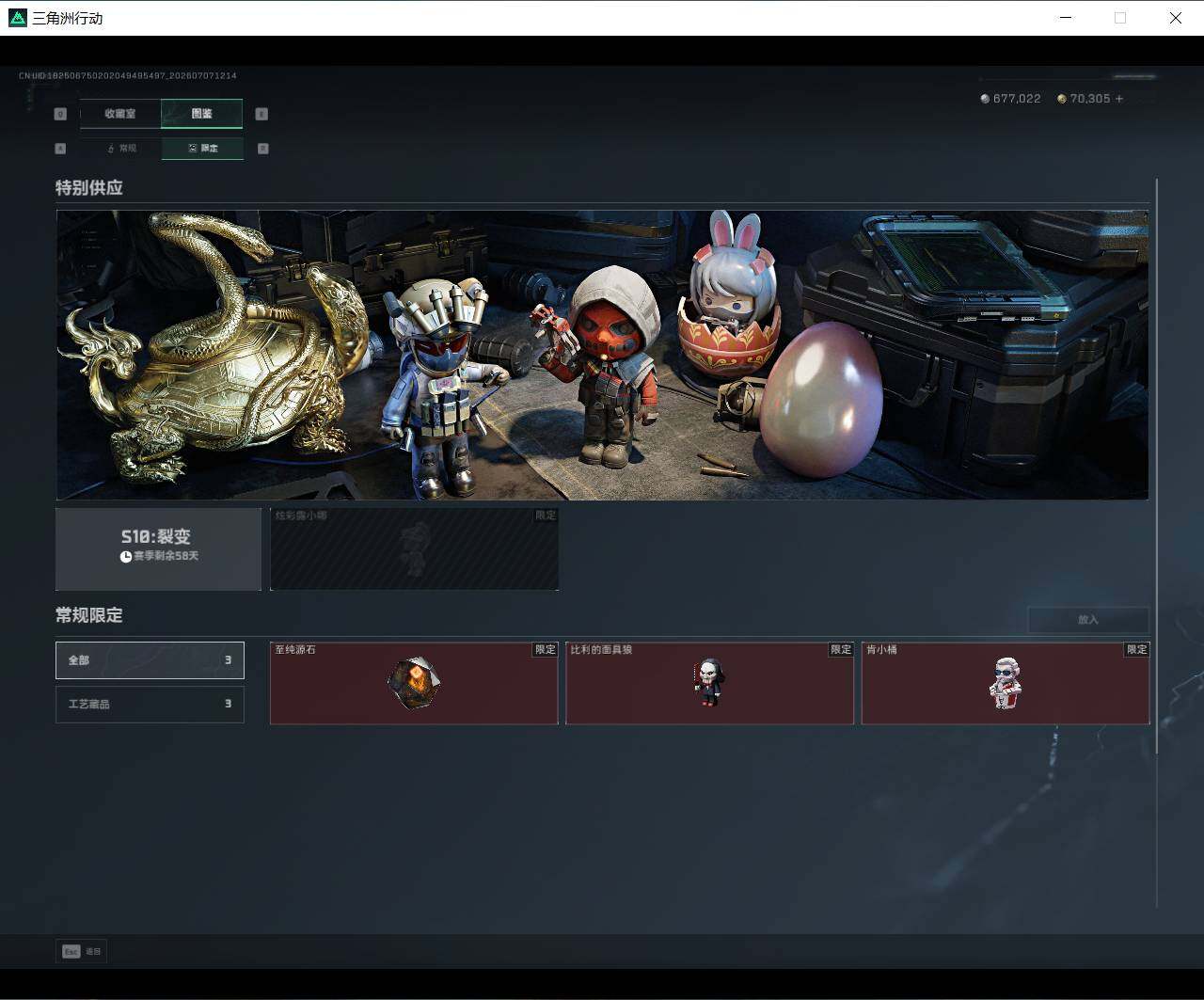Click the gold coin currency icon
The height and width of the screenshot is (1000, 1204).
pyautogui.click(x=1062, y=99)
